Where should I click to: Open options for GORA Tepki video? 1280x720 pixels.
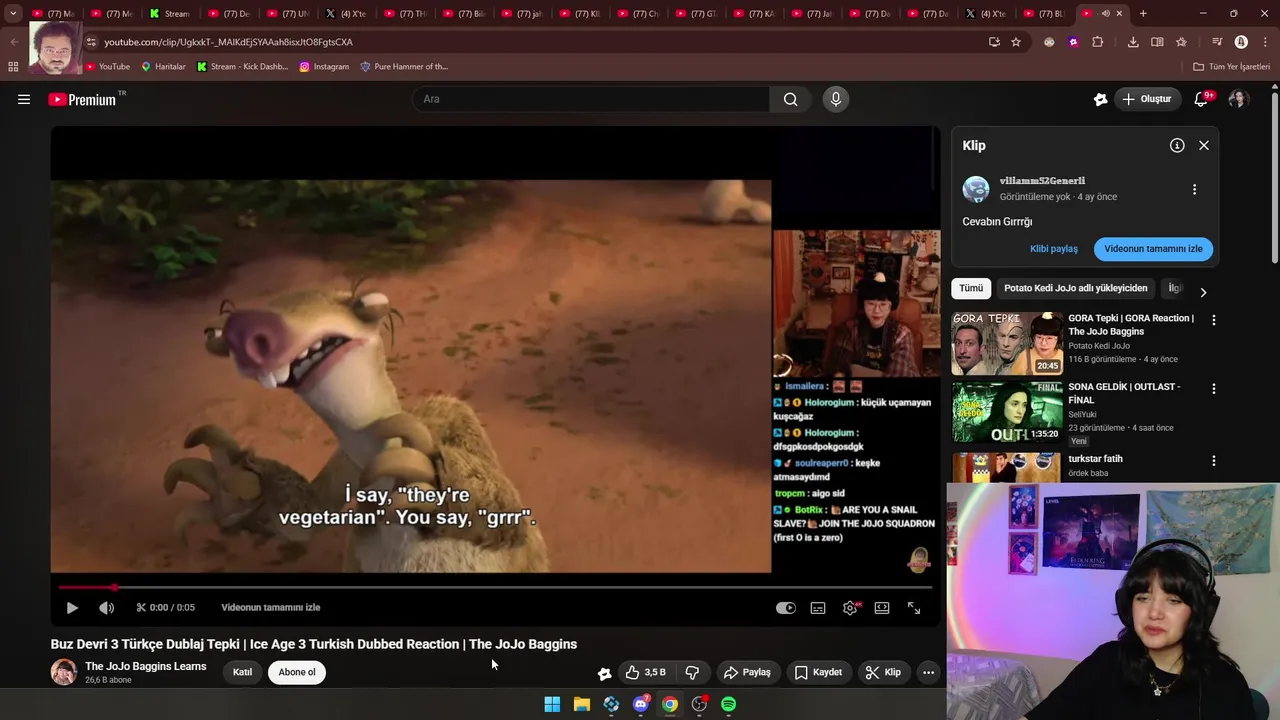1214,320
